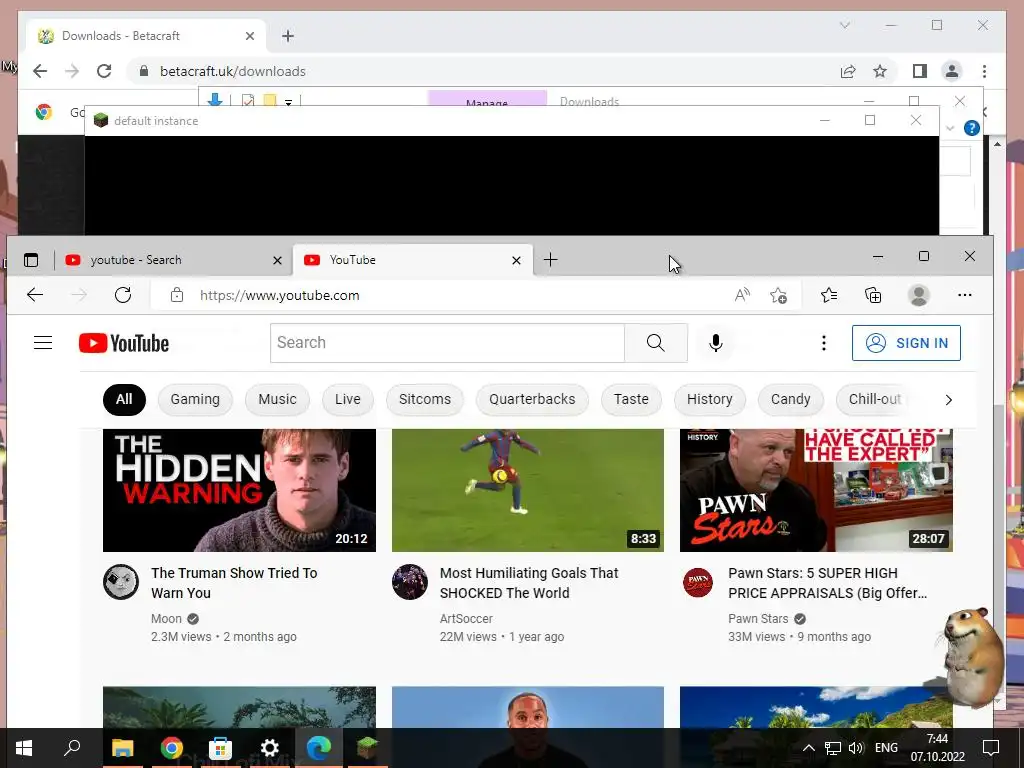Open the Windows Start menu
The height and width of the screenshot is (768, 1024).
24,748
